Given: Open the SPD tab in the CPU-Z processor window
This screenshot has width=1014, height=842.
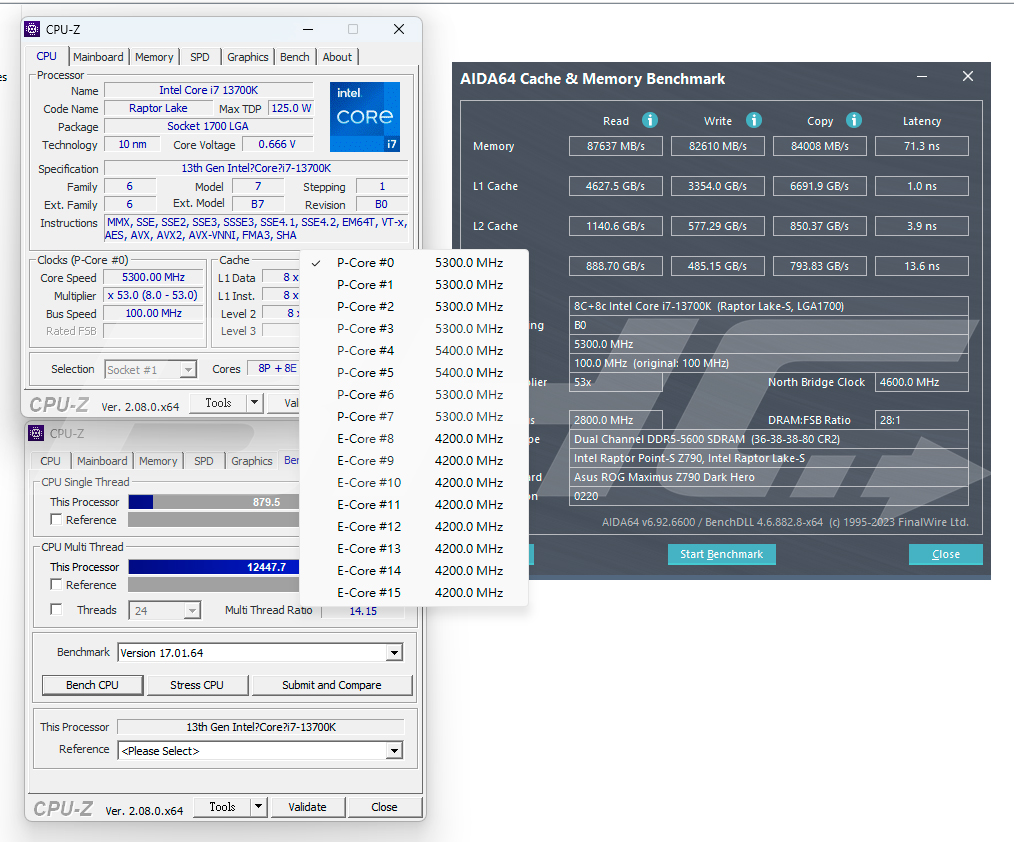Looking at the screenshot, I should pos(200,57).
